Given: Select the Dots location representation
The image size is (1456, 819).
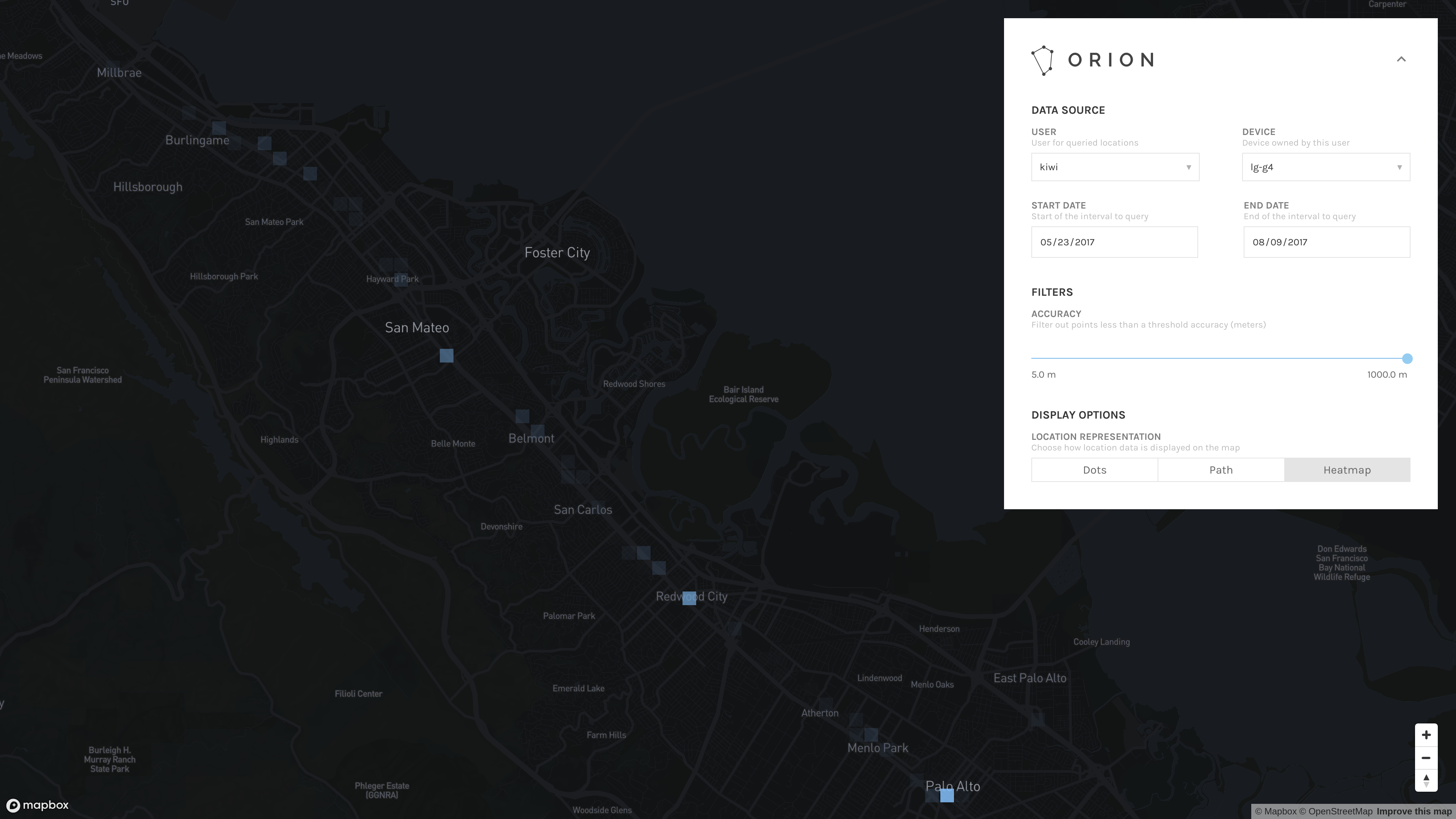Looking at the screenshot, I should click(x=1094, y=469).
